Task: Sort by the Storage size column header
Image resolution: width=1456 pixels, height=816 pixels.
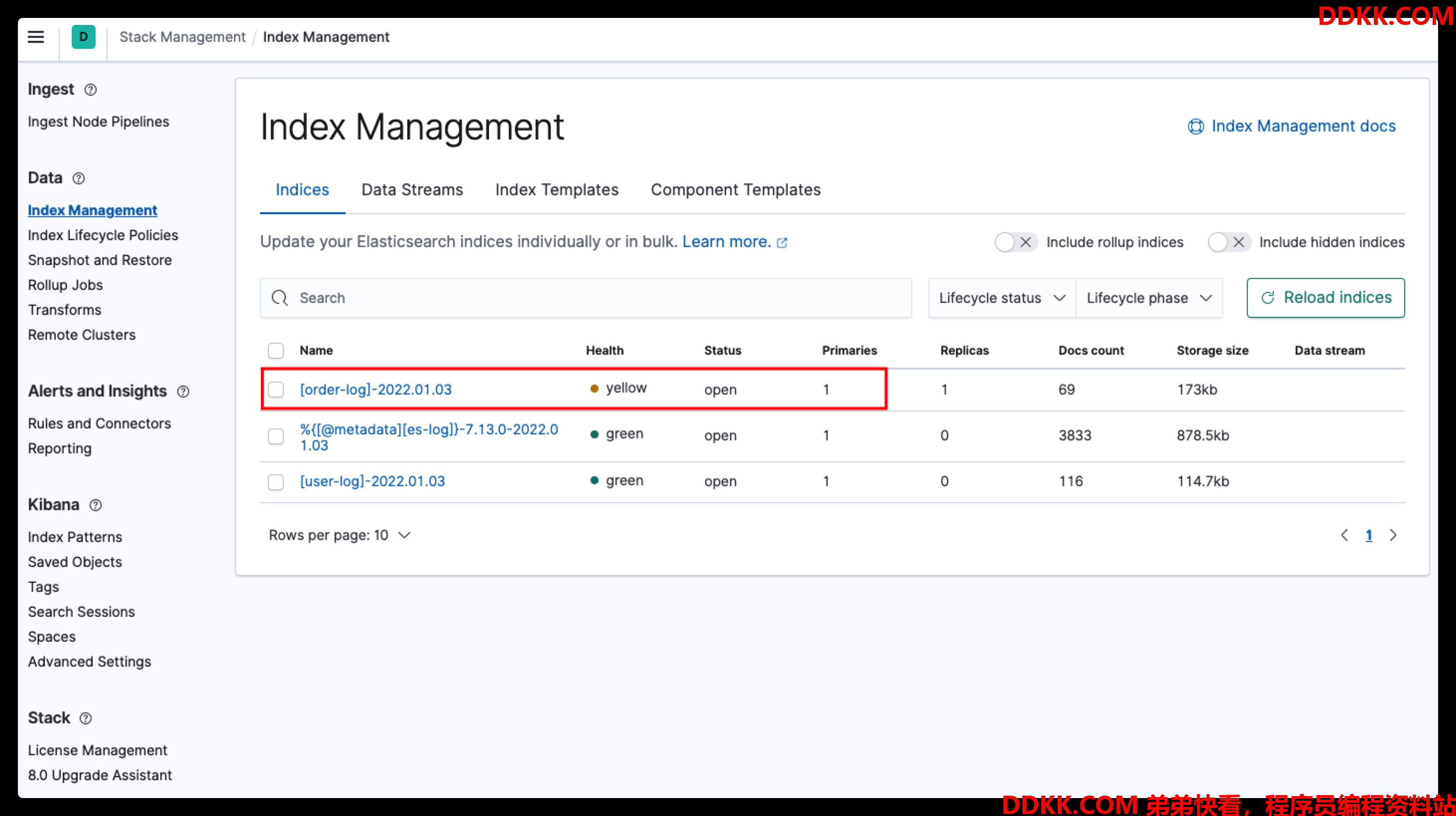Action: pyautogui.click(x=1213, y=351)
